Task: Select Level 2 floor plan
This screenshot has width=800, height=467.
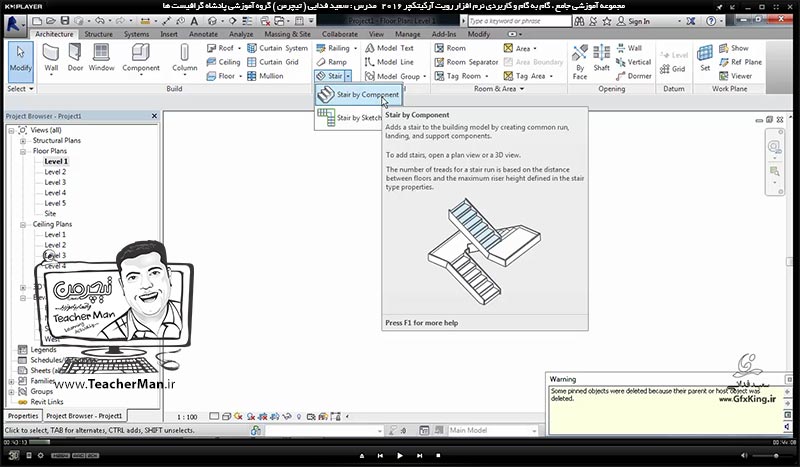Action: tap(55, 172)
